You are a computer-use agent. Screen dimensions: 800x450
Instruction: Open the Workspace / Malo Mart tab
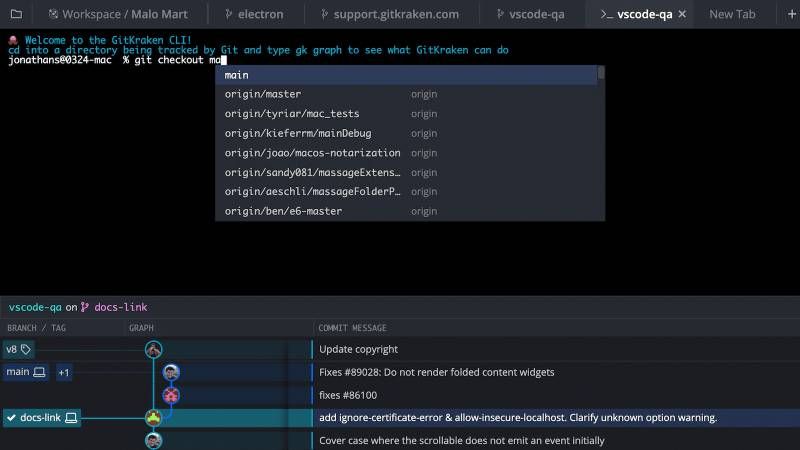pos(118,14)
